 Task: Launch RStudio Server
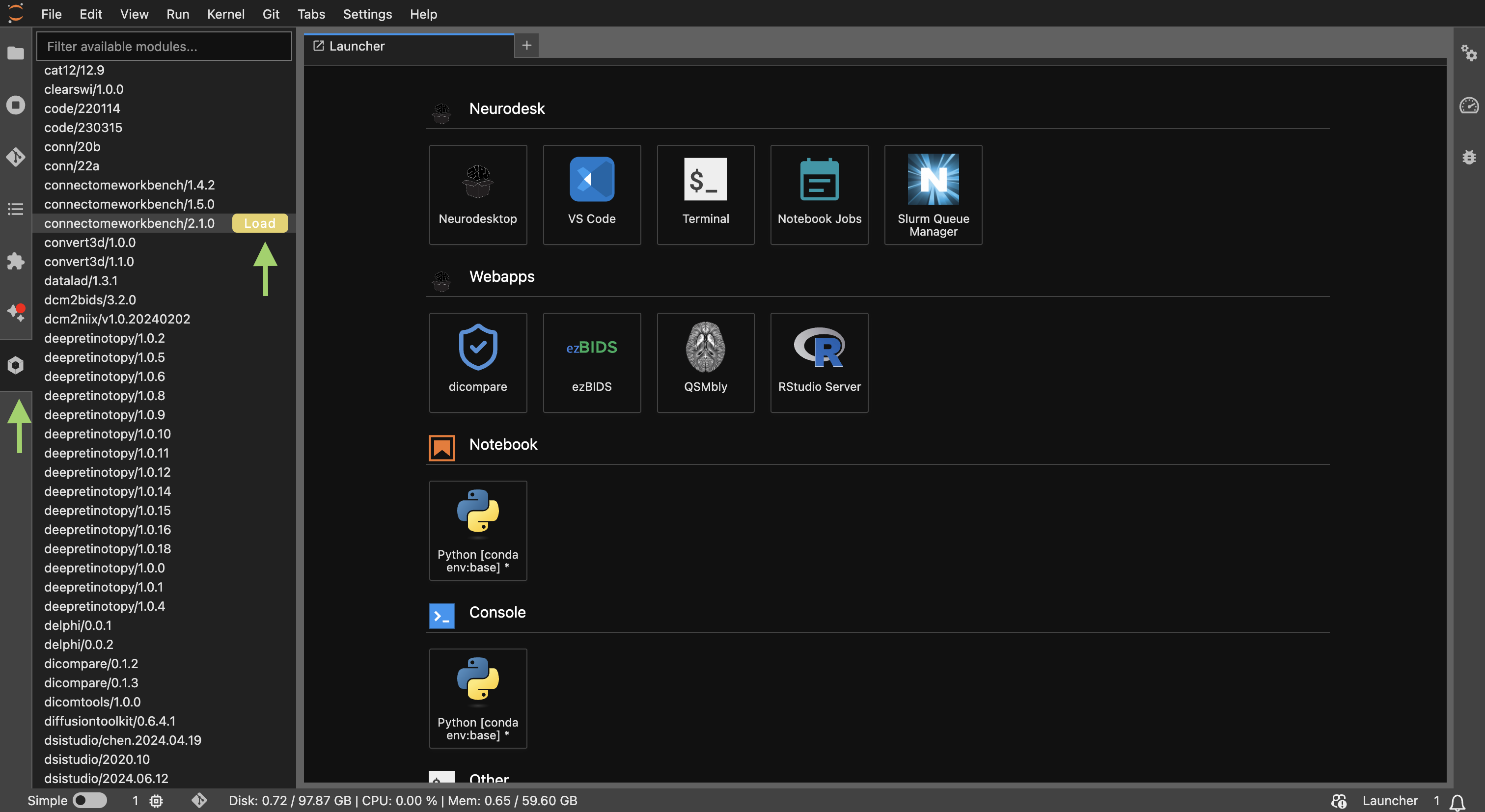coord(819,362)
